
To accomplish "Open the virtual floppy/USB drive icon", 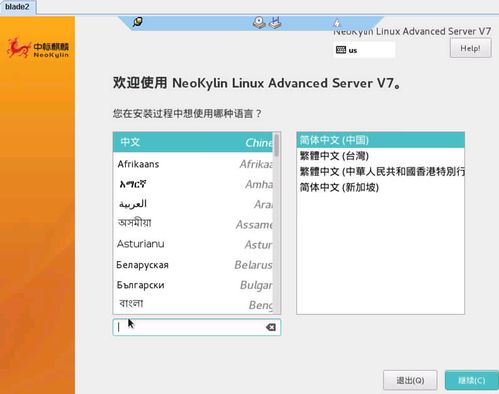I will [275, 22].
